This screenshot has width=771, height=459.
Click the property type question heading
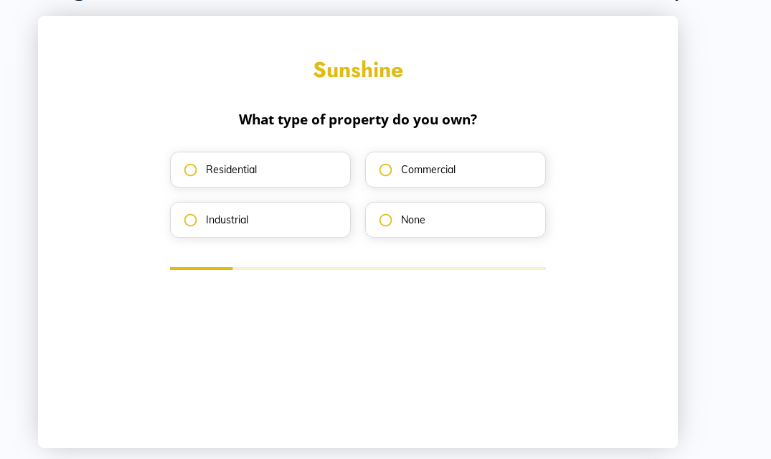pos(357,120)
